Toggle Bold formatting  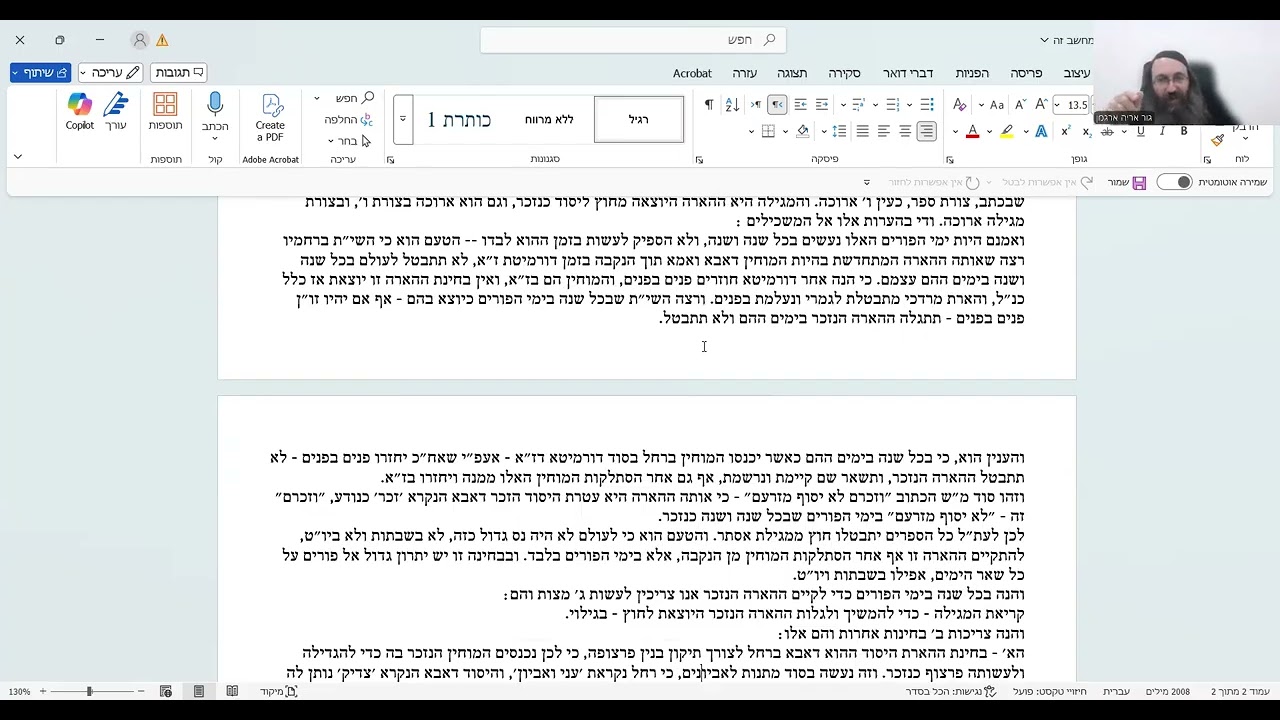click(x=1184, y=131)
